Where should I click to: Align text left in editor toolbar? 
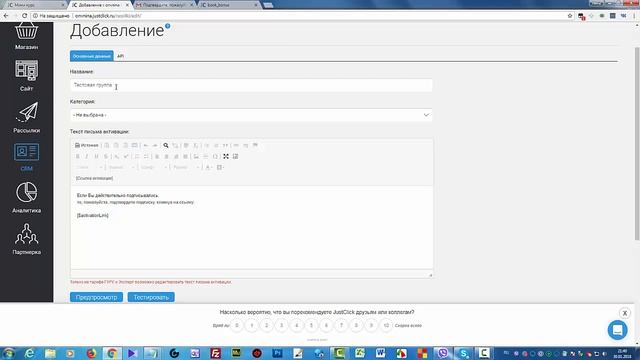[x=157, y=156]
